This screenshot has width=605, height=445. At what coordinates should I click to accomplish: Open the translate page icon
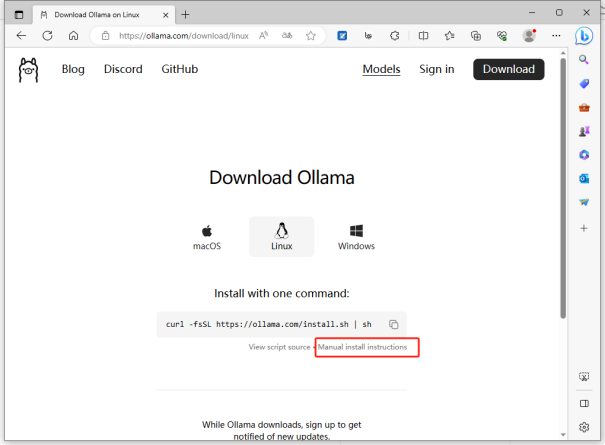pyautogui.click(x=287, y=36)
